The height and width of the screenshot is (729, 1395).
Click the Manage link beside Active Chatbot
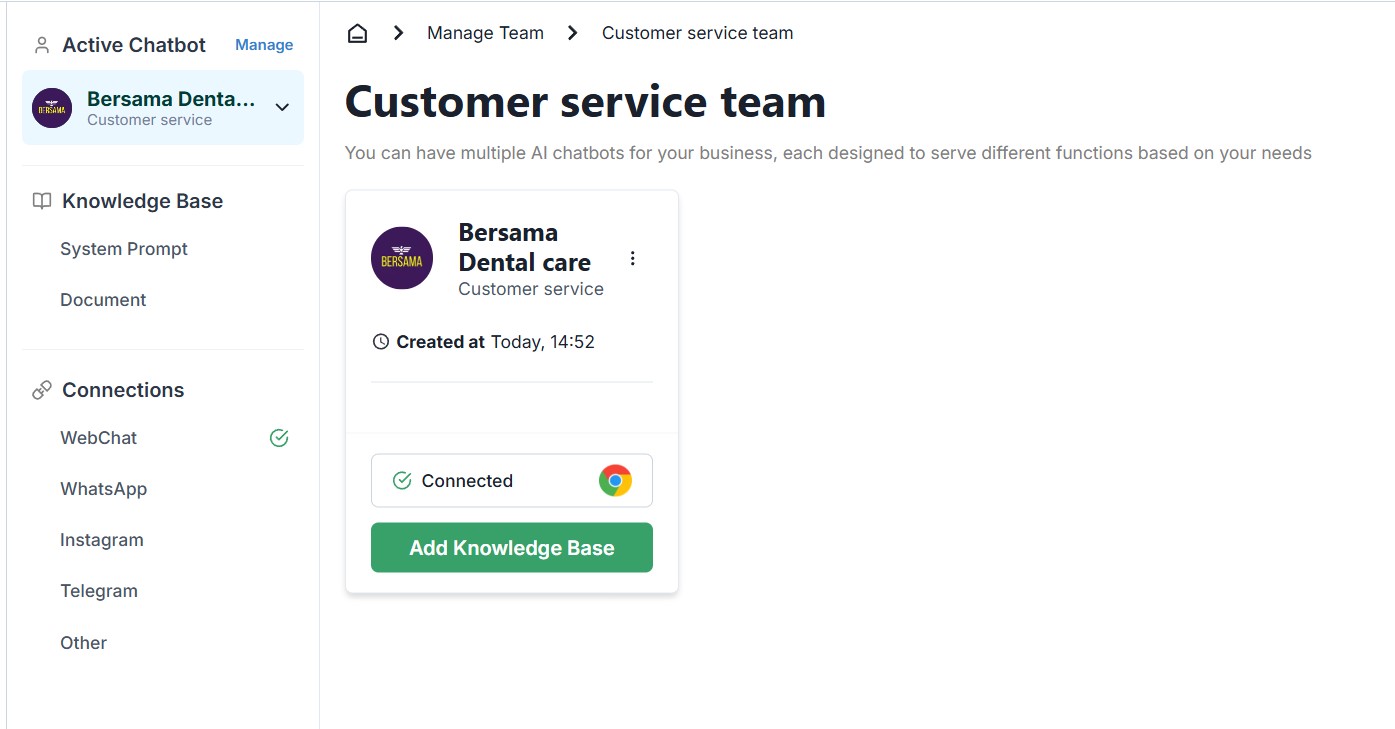click(x=264, y=45)
